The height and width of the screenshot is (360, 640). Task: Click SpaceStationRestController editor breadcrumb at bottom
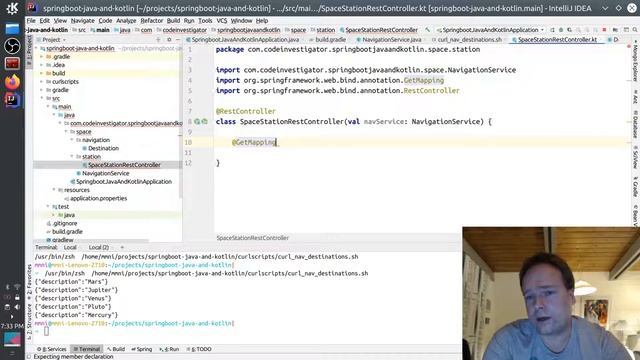(x=253, y=238)
